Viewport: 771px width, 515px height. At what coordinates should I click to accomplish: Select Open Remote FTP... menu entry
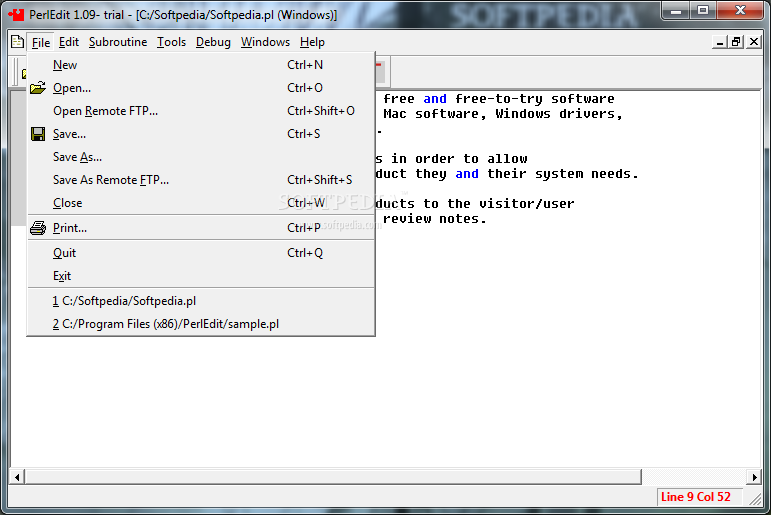(201, 111)
